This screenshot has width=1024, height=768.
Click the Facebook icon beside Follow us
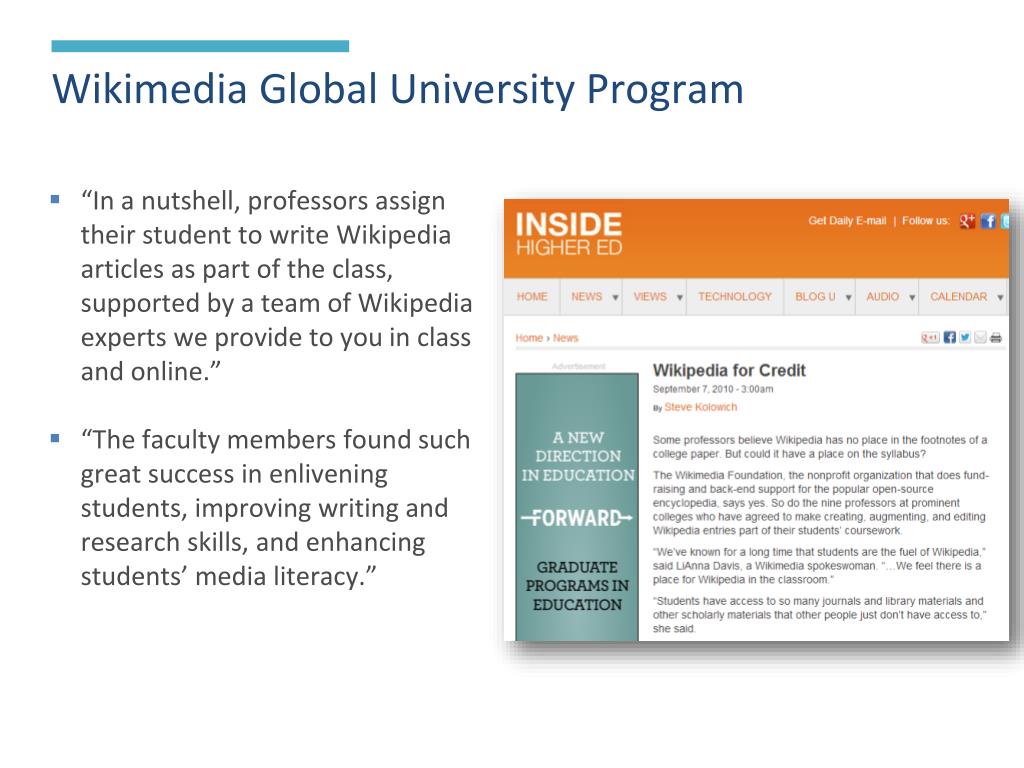pos(988,221)
